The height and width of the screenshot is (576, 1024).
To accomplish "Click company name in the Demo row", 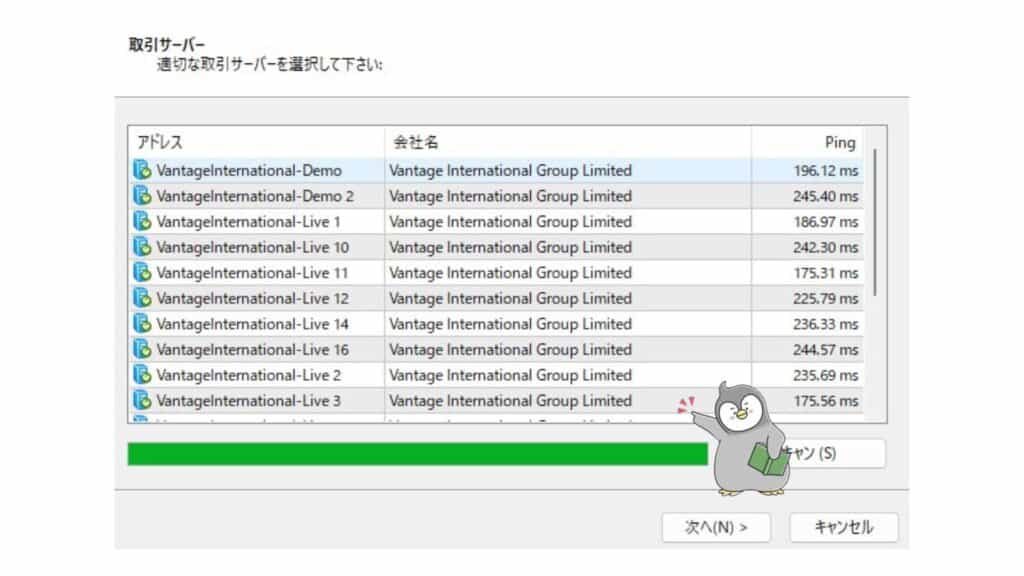I will coord(511,170).
